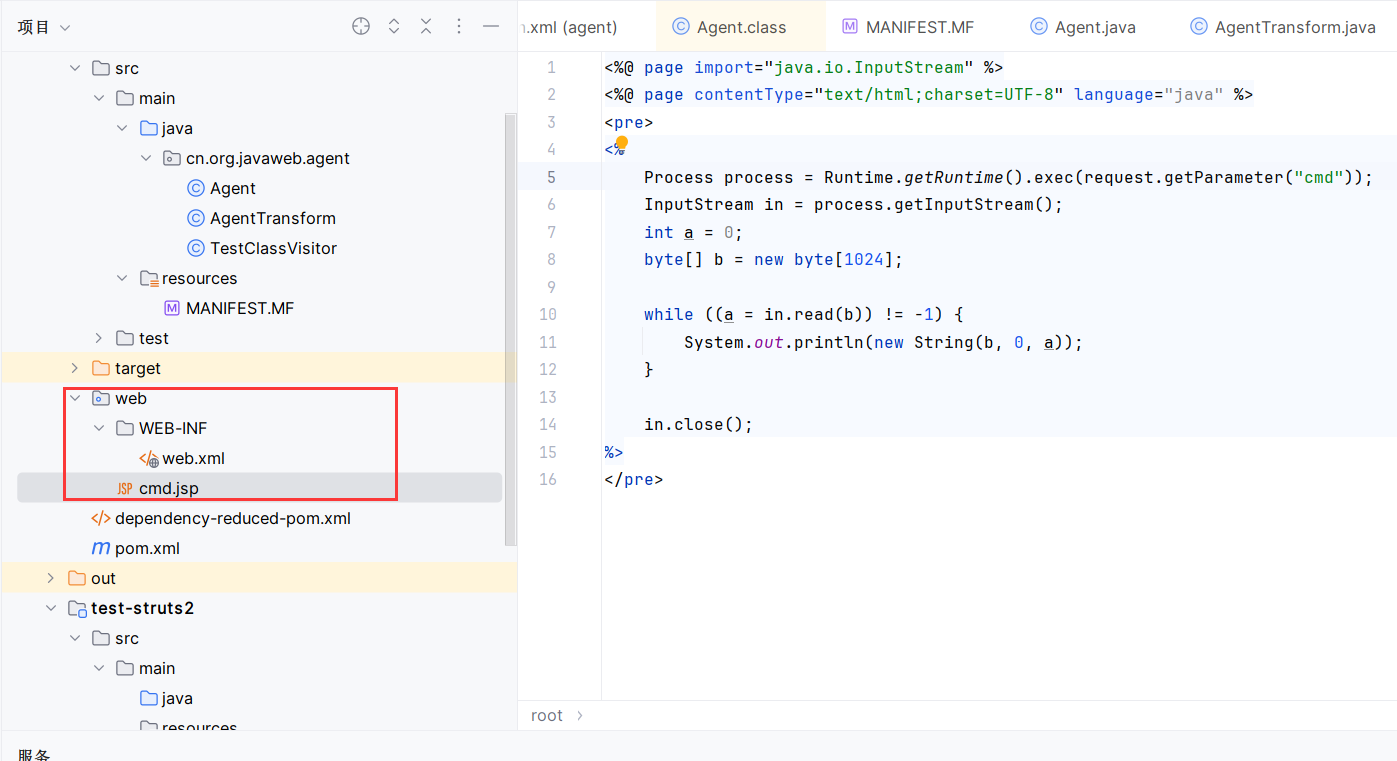Select web.xml in the project tree
This screenshot has width=1397, height=761.
[194, 458]
